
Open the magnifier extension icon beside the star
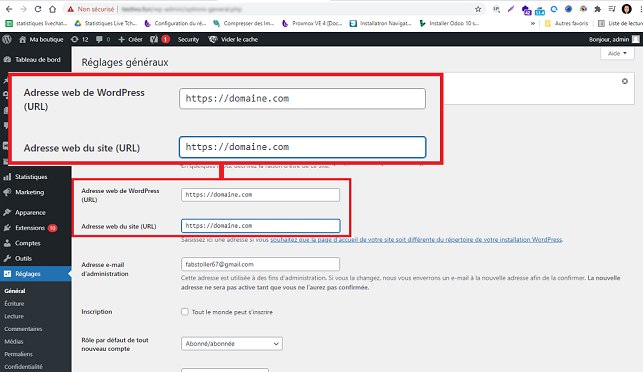coord(496,9)
